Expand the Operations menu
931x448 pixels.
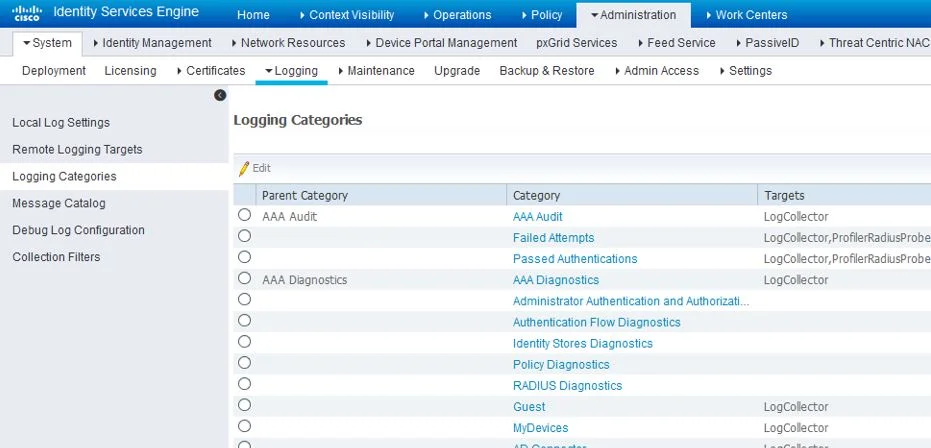[x=457, y=15]
